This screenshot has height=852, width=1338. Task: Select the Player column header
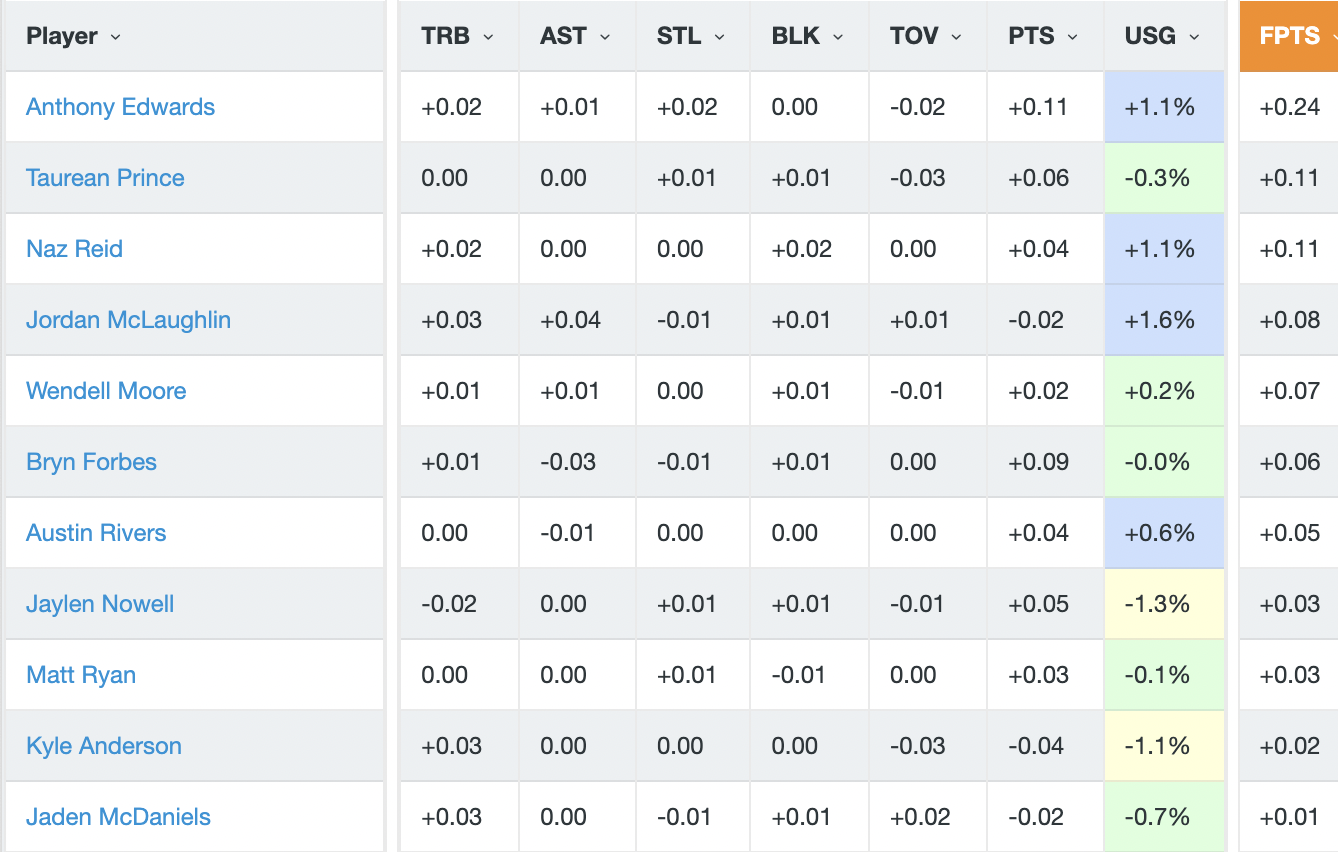coord(62,36)
